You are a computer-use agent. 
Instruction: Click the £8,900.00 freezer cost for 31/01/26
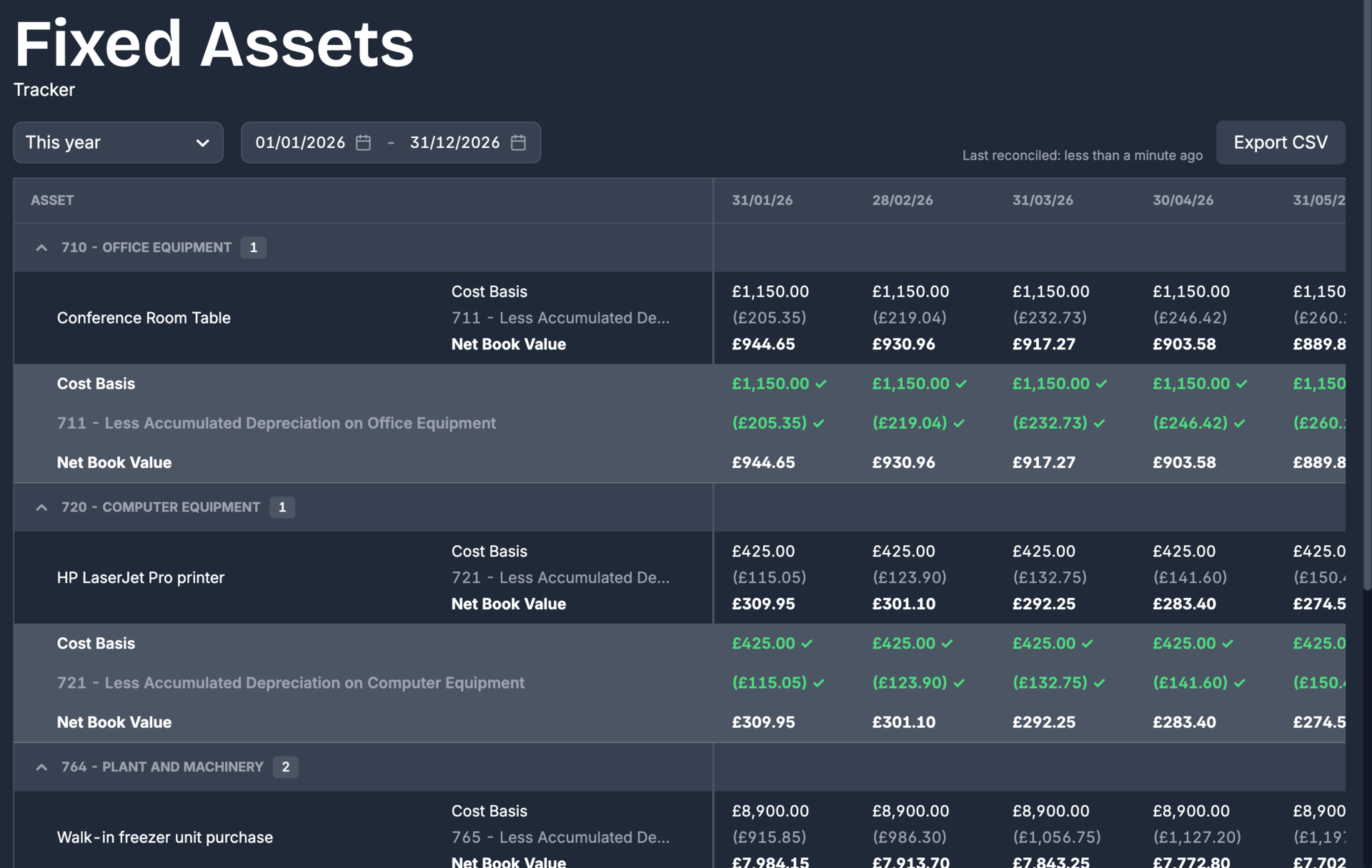coord(770,811)
